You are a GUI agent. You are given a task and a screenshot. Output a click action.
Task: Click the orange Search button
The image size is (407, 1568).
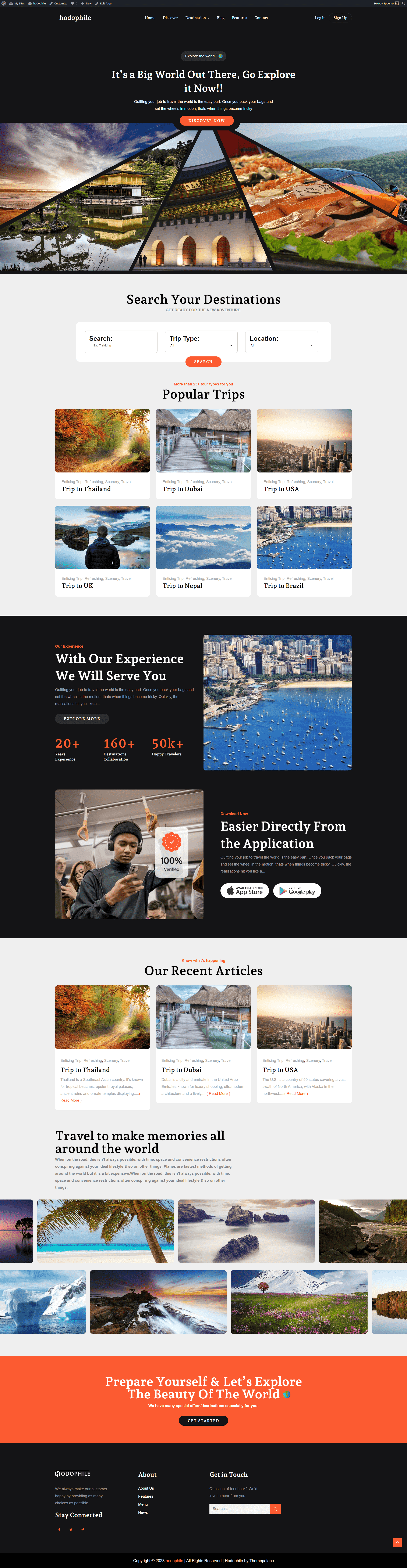(203, 362)
